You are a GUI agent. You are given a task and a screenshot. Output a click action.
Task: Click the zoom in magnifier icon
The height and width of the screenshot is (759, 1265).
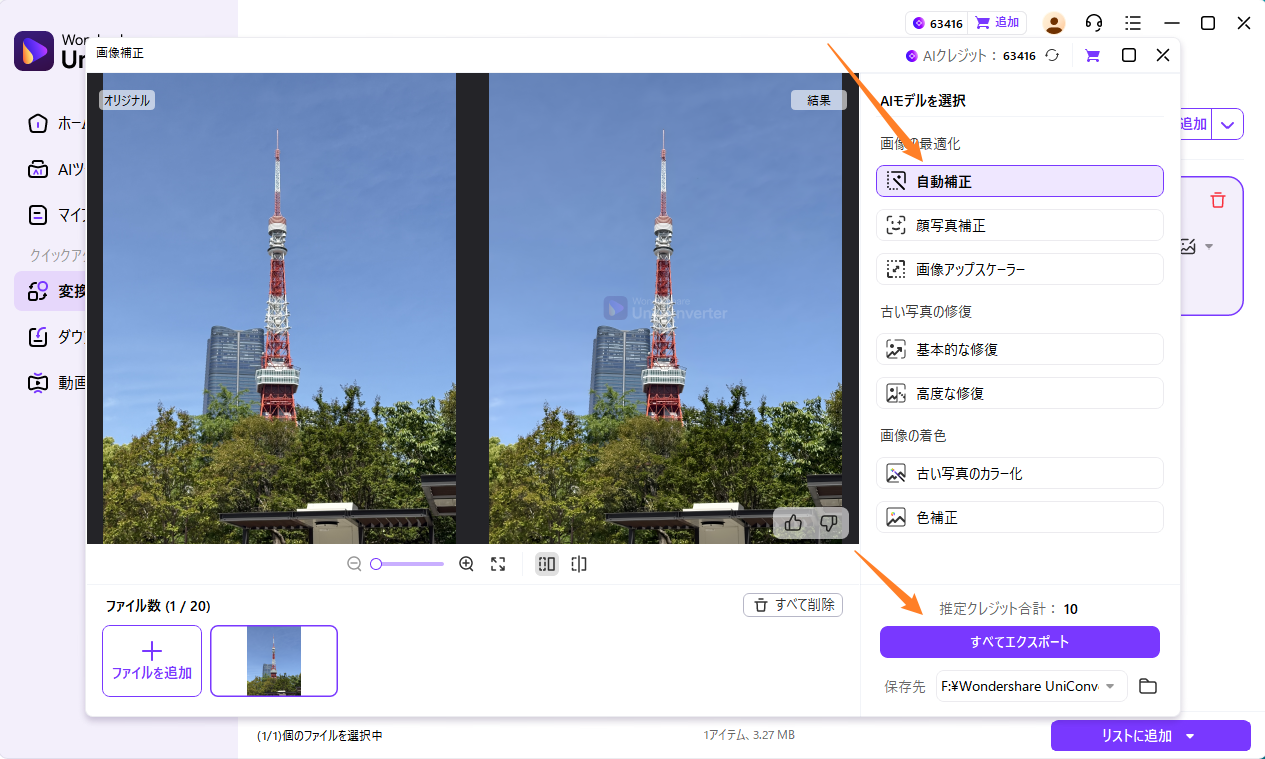(466, 564)
